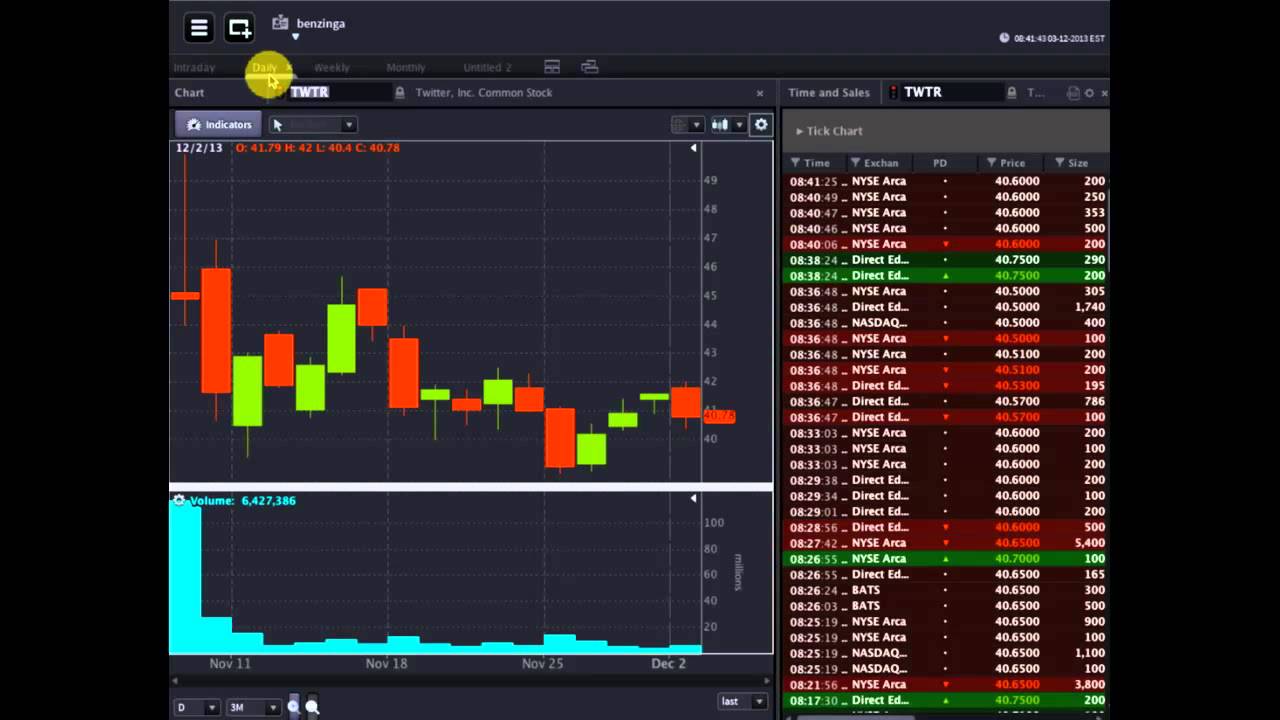The image size is (1280, 720).
Task: Click the add new window icon
Action: point(239,28)
